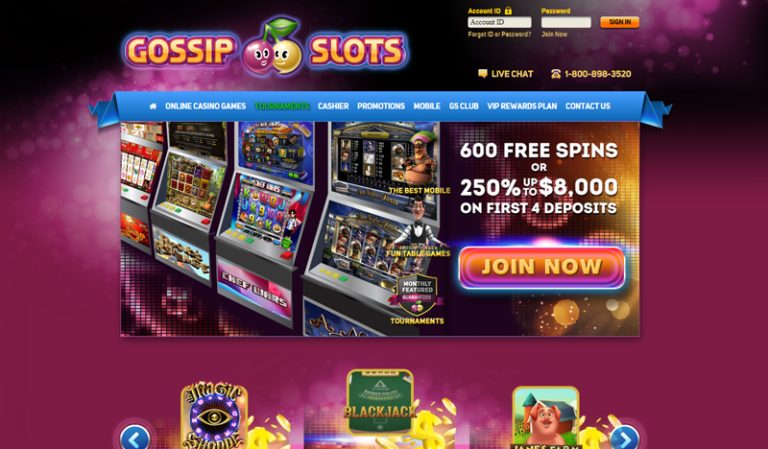Open the Cashier menu item
768x449 pixels.
[x=333, y=106]
